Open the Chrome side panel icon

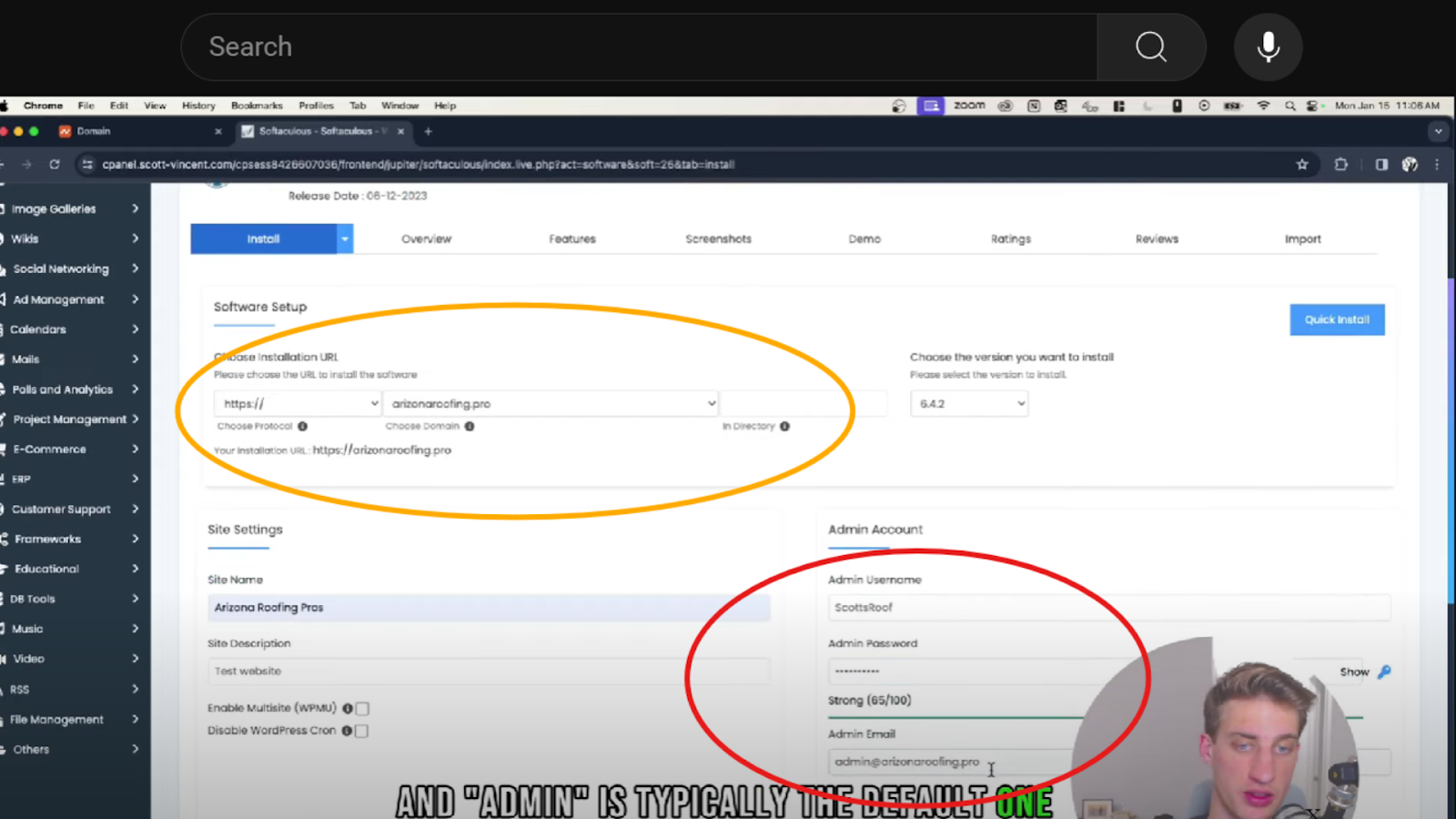tap(1381, 165)
